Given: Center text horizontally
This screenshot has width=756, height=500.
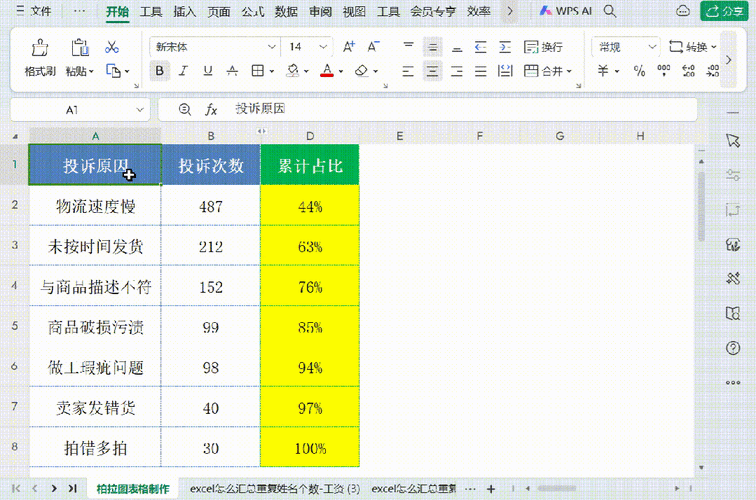Looking at the screenshot, I should [432, 71].
